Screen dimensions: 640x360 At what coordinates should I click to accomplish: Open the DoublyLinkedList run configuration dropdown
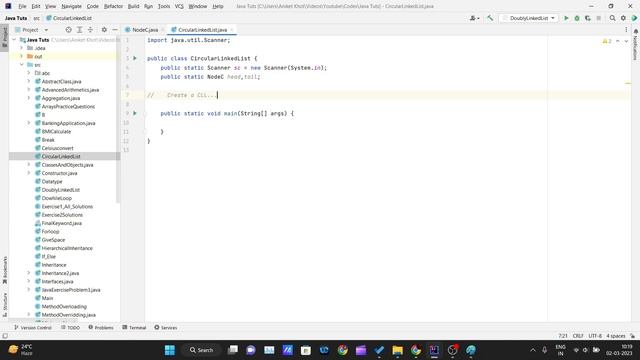click(x=529, y=18)
